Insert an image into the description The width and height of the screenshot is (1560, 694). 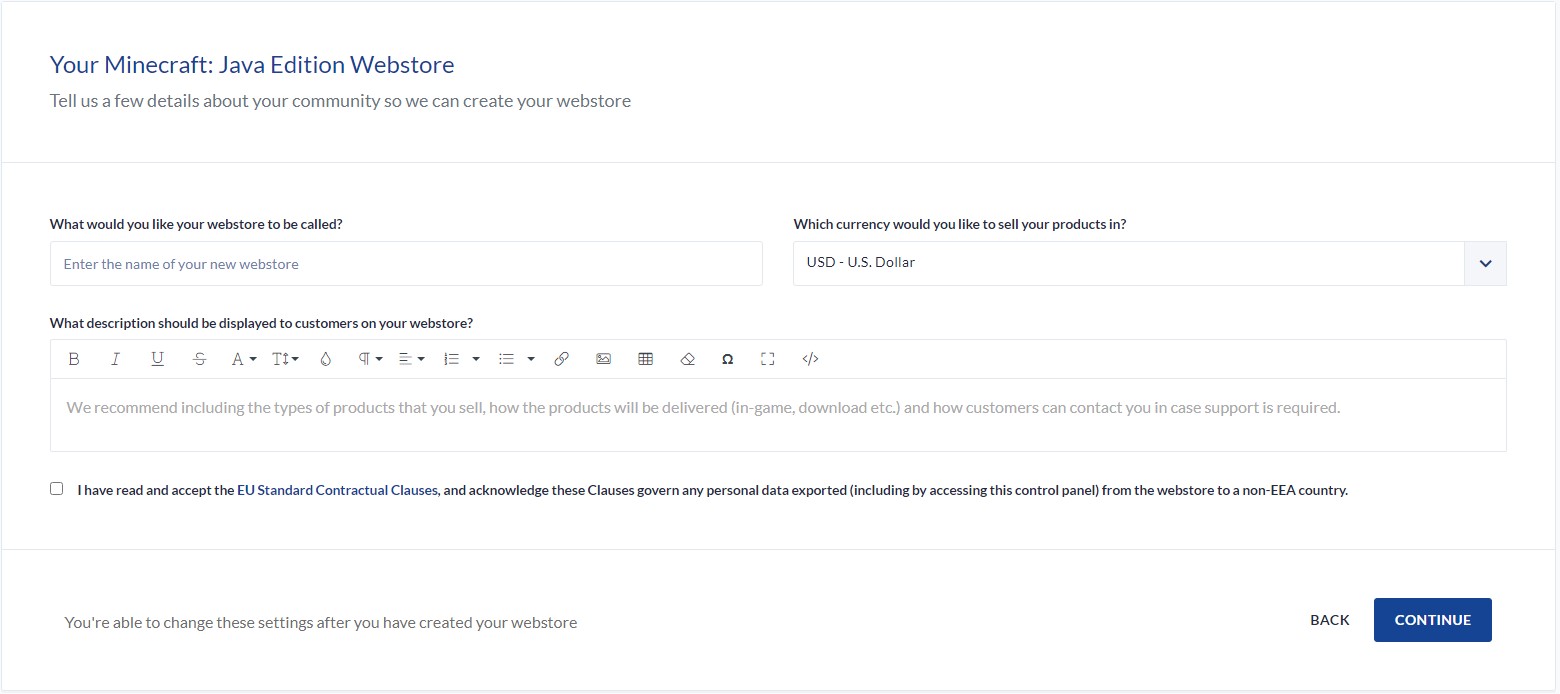tap(603, 359)
